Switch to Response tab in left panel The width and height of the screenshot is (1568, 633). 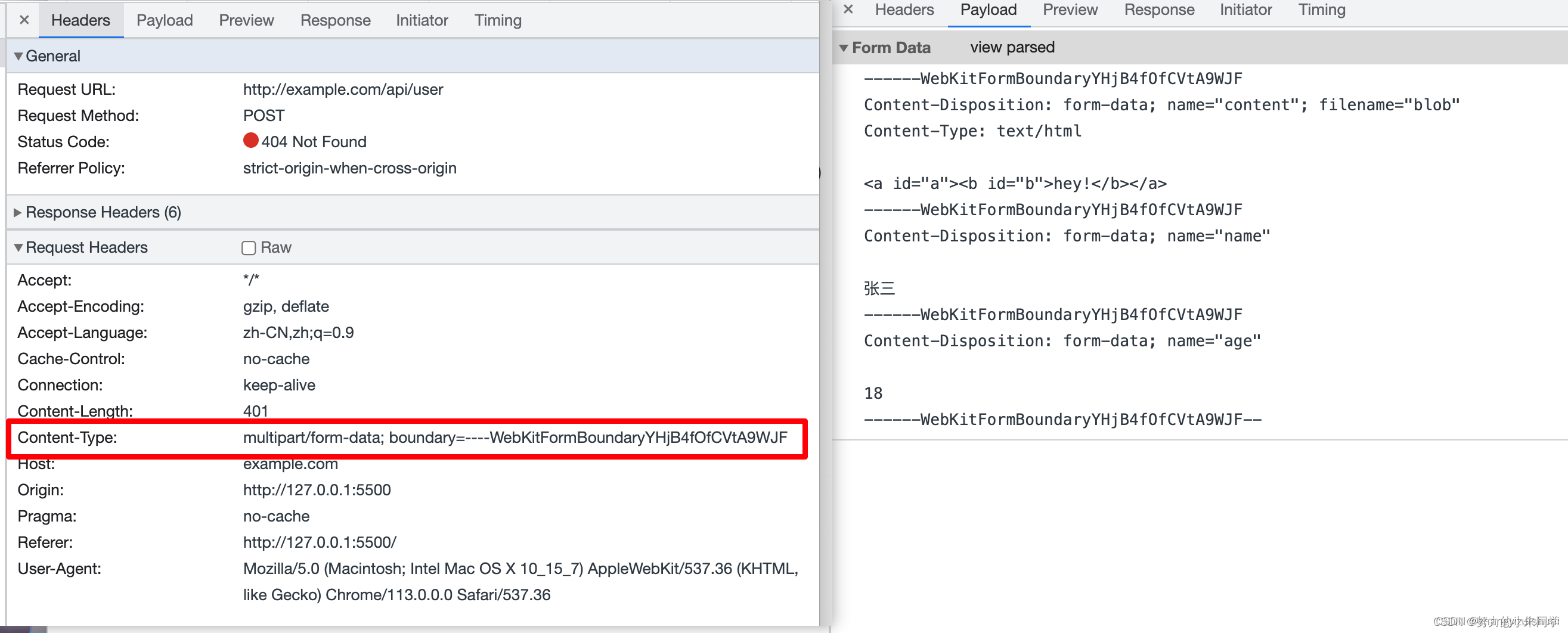pos(336,20)
